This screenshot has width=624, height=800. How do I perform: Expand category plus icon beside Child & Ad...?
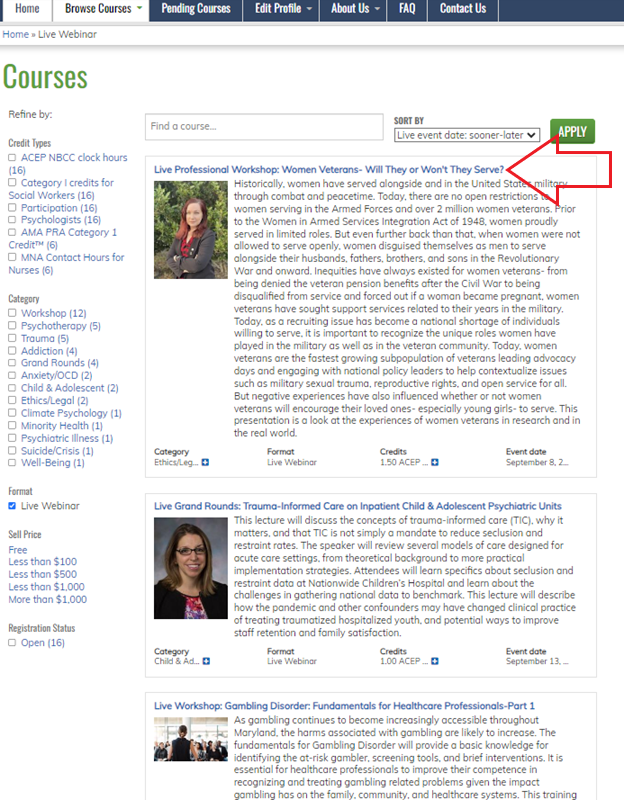pyautogui.click(x=205, y=661)
